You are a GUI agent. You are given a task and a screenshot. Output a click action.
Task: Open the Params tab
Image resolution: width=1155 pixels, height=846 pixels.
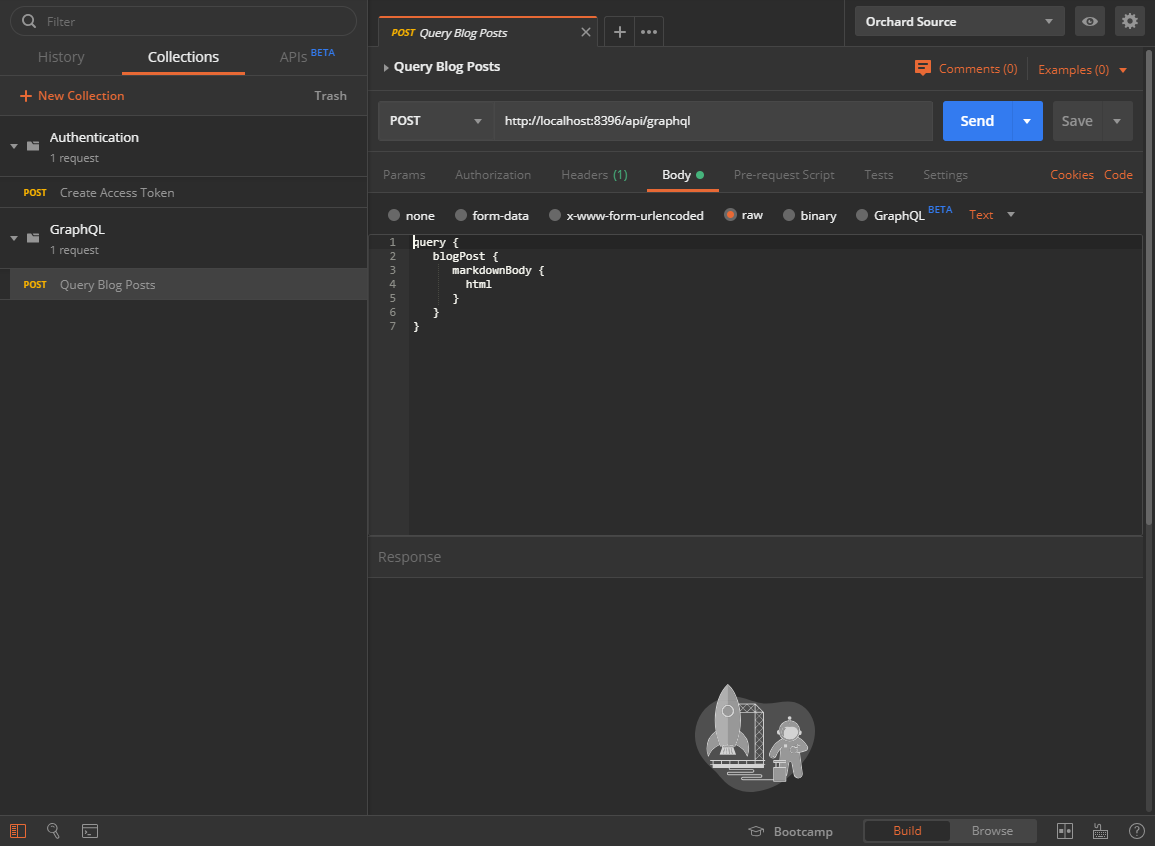(x=404, y=175)
